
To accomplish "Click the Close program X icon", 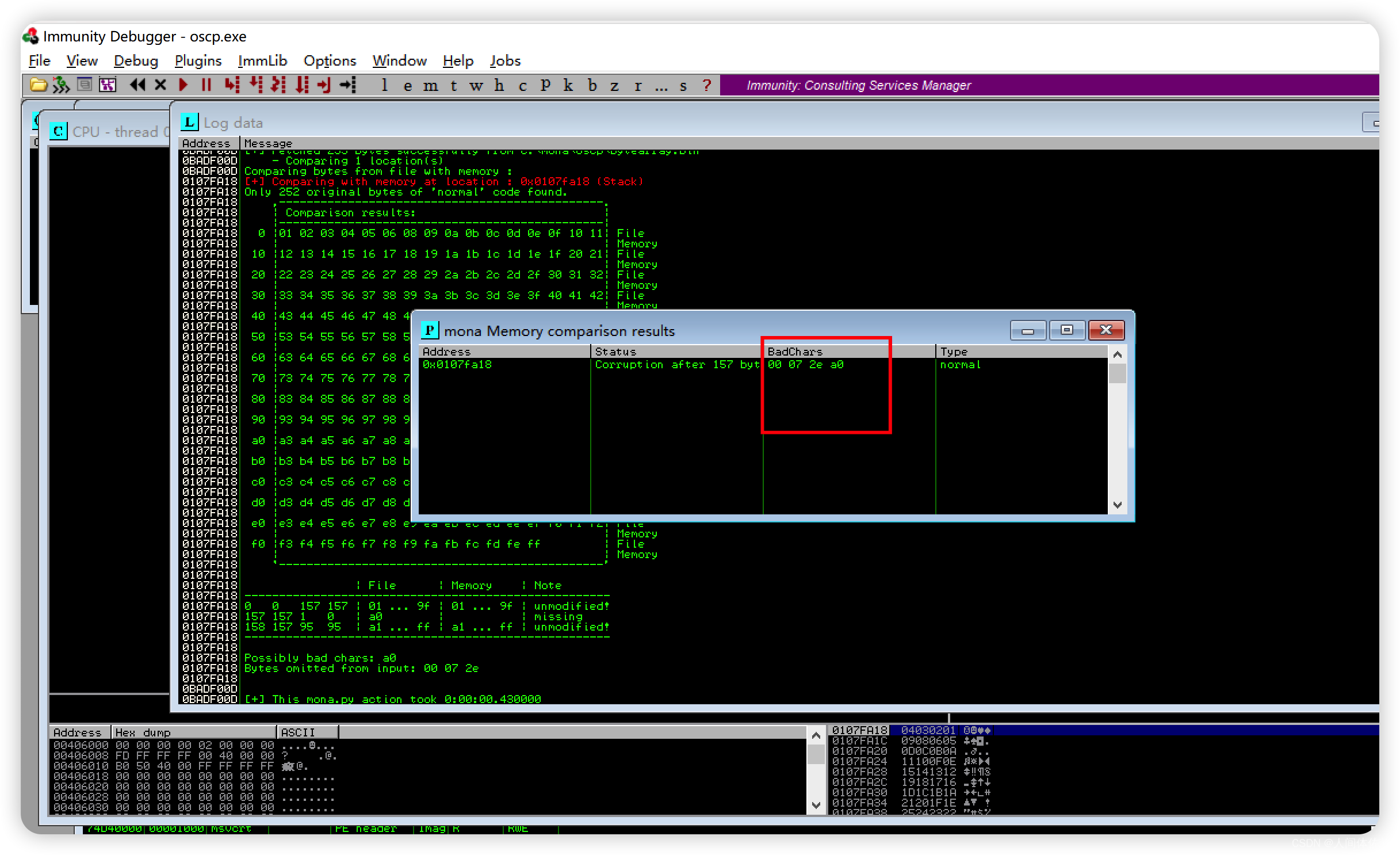I will click(x=160, y=85).
